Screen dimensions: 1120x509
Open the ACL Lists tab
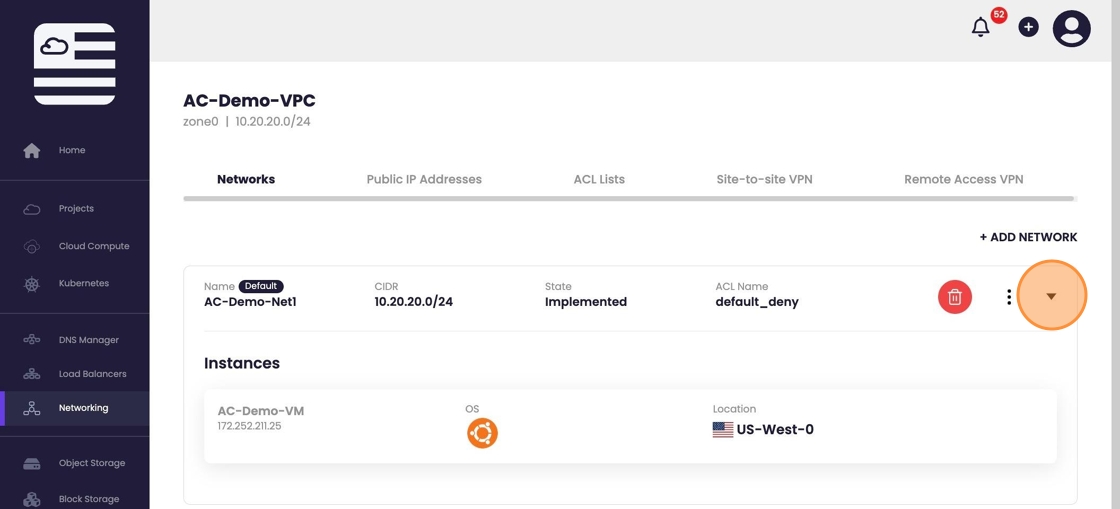599,180
